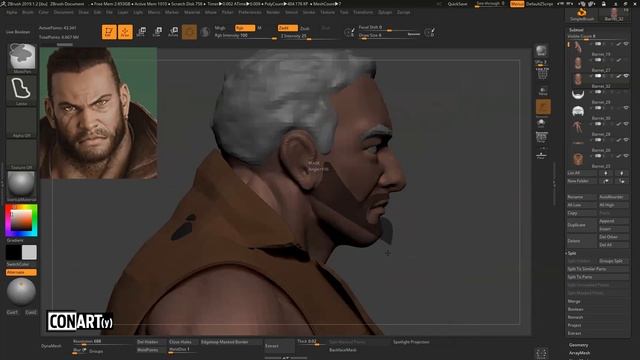Select the SimpleBrush tool thumbnail

pyautogui.click(x=582, y=15)
